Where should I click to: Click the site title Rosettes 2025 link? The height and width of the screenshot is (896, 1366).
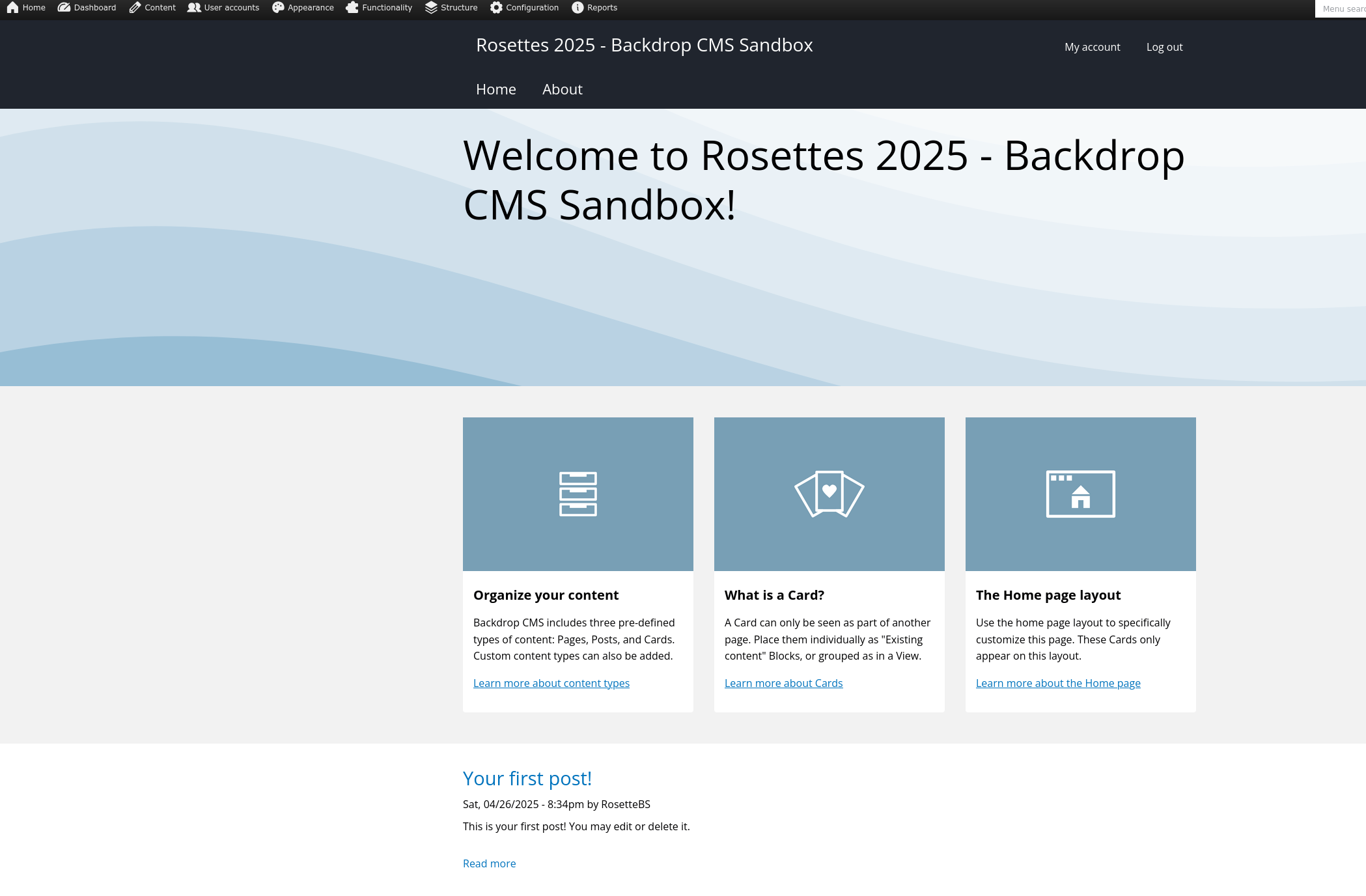pos(645,45)
